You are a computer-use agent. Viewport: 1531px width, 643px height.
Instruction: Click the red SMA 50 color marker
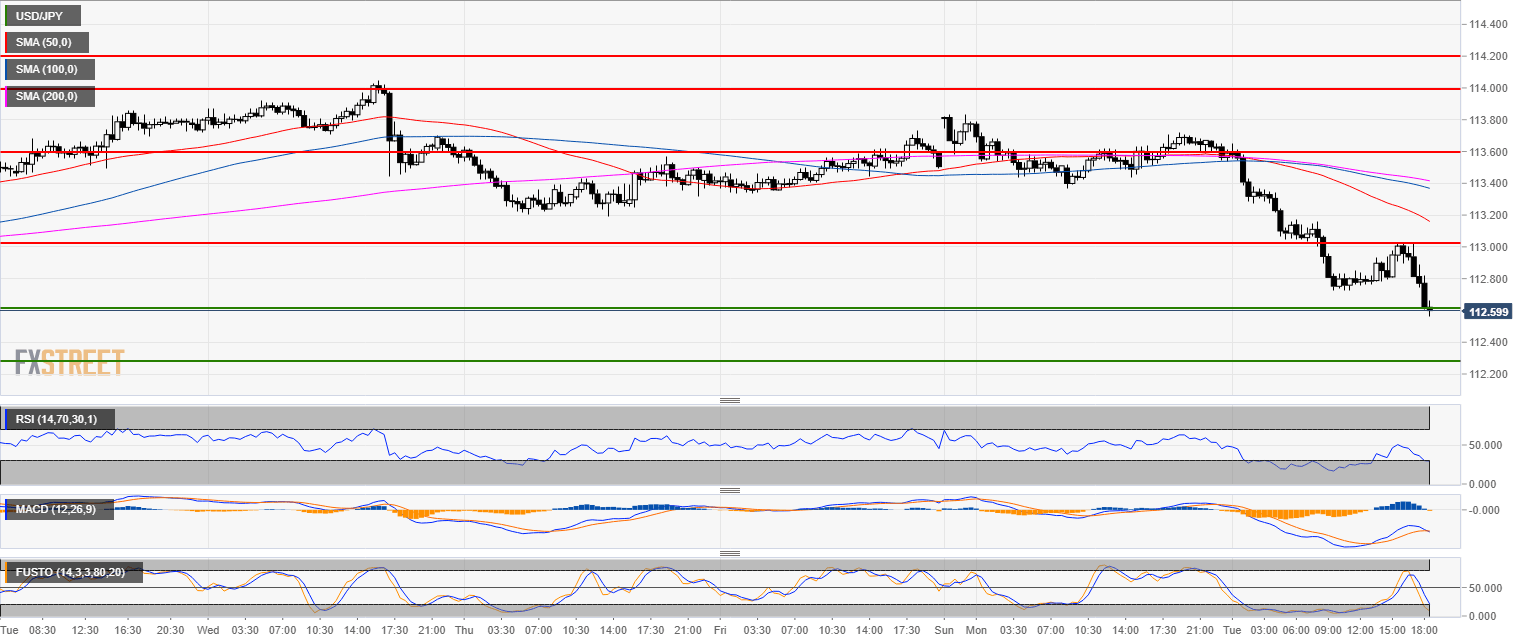(x=7, y=43)
